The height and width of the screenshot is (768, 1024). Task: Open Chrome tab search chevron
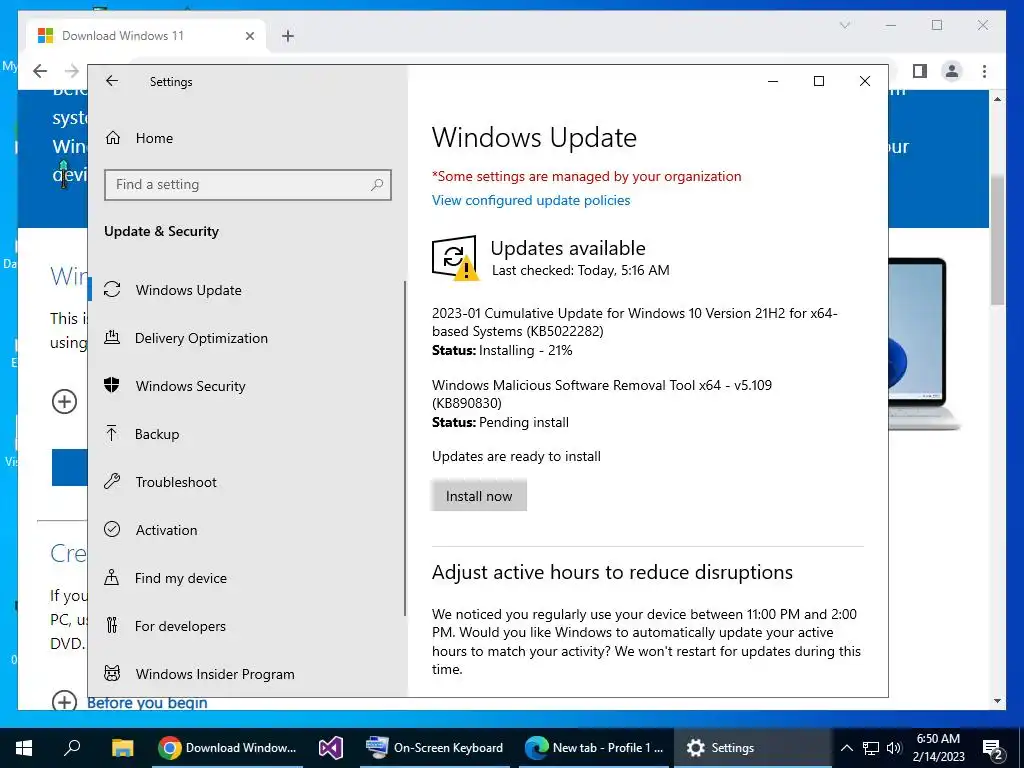click(844, 25)
